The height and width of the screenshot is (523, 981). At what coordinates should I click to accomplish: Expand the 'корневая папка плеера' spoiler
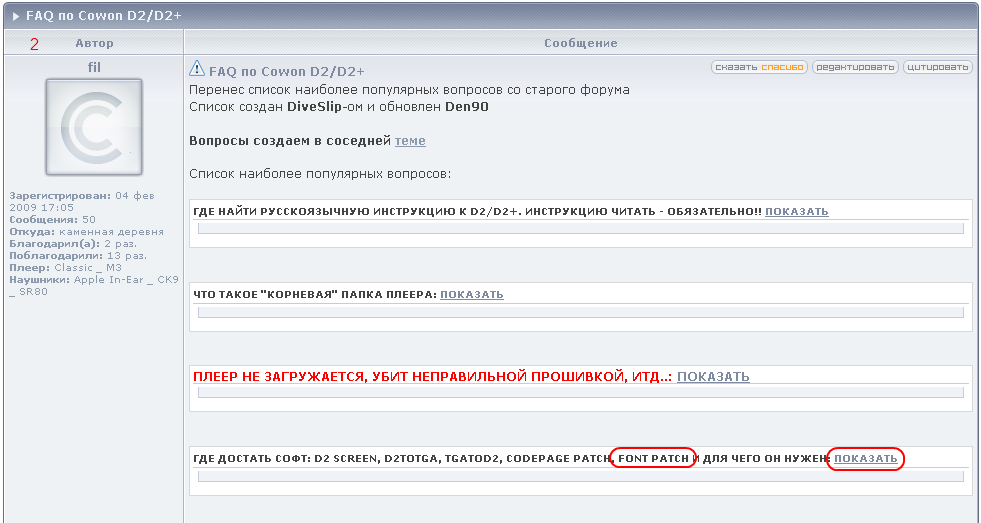pyautogui.click(x=472, y=294)
